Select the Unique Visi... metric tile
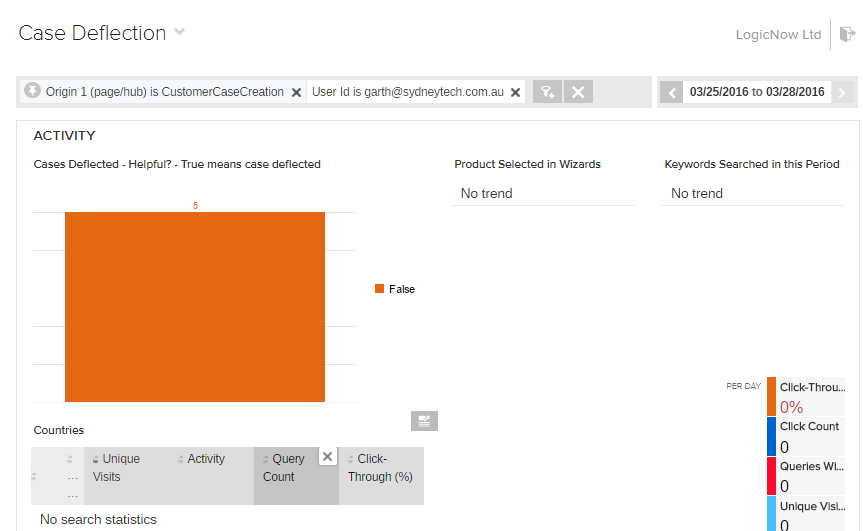Viewport: 863px width, 531px height. [x=806, y=514]
